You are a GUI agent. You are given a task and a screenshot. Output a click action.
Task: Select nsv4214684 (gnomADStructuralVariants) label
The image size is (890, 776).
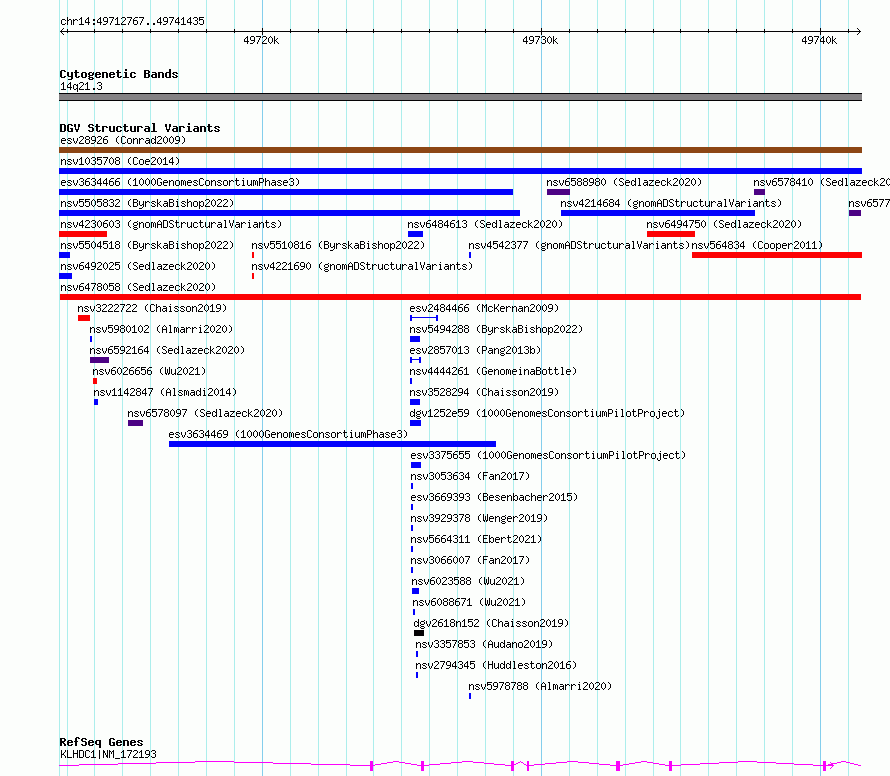coord(671,203)
